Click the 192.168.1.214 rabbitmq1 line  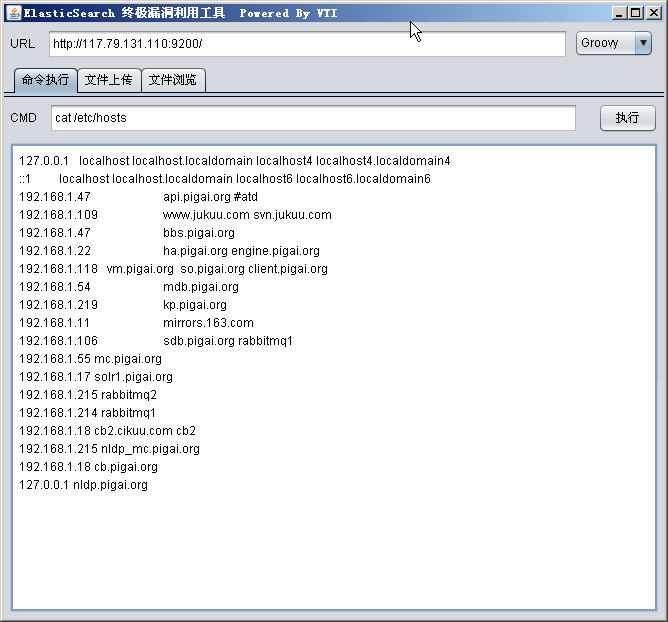[87, 413]
